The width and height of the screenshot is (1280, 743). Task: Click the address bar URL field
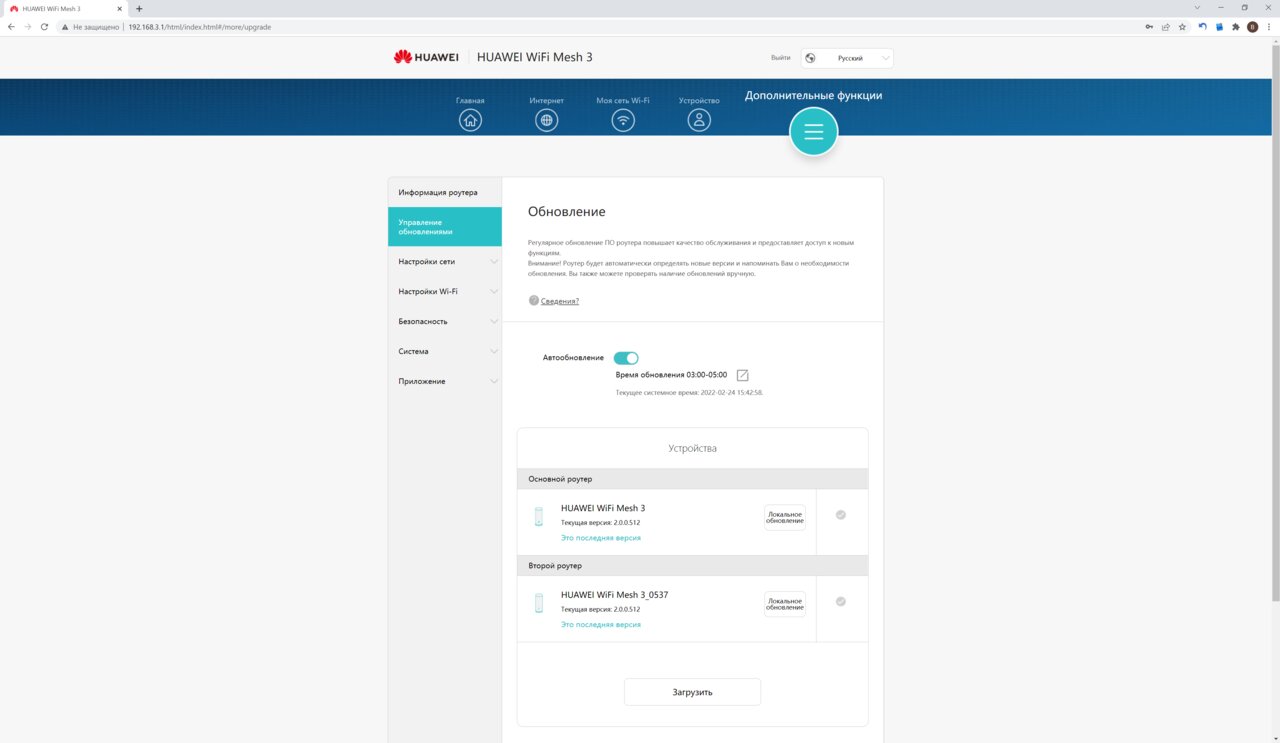click(600, 27)
